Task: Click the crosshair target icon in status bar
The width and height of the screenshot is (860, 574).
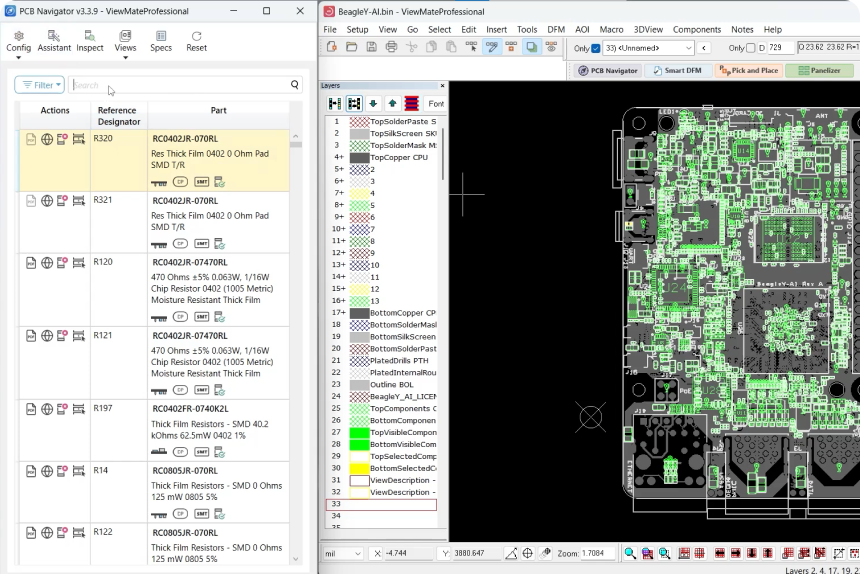Action: click(528, 554)
